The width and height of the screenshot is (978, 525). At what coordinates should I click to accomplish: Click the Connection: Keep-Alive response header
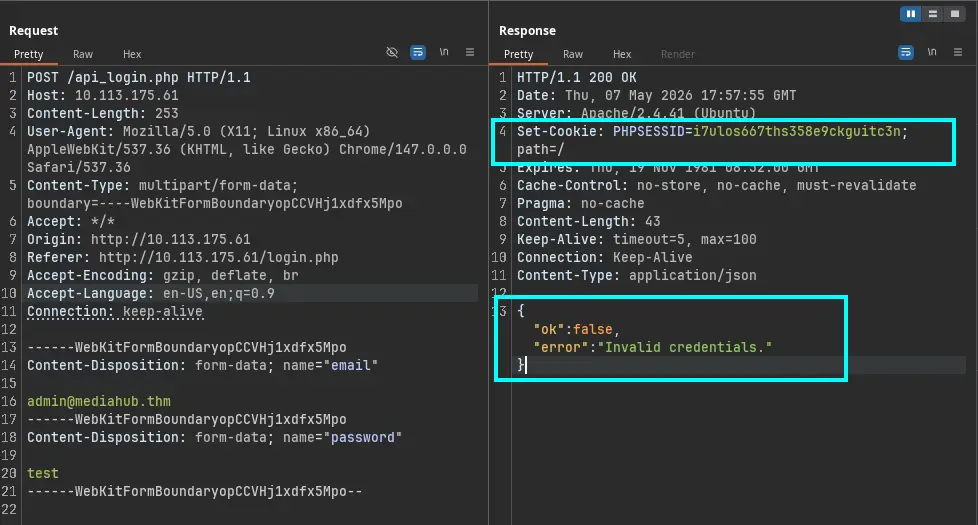[x=604, y=258]
